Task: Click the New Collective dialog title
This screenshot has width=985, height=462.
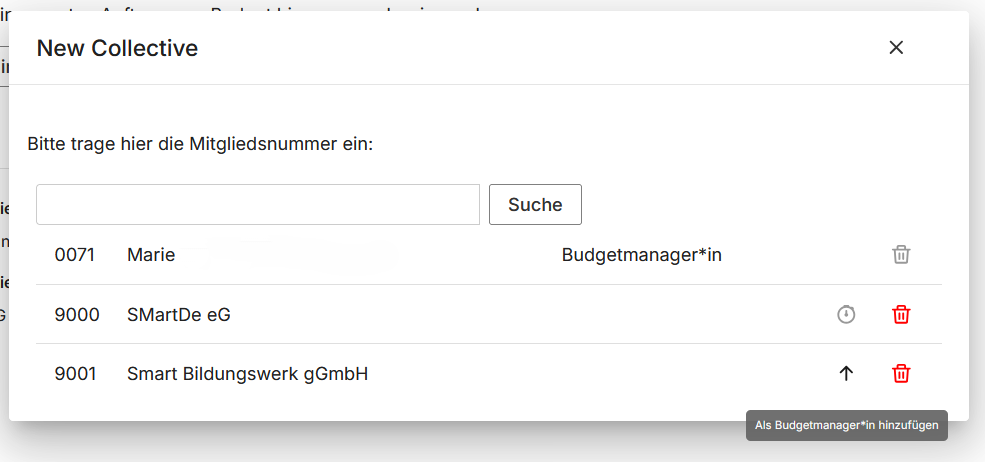Action: (x=117, y=48)
